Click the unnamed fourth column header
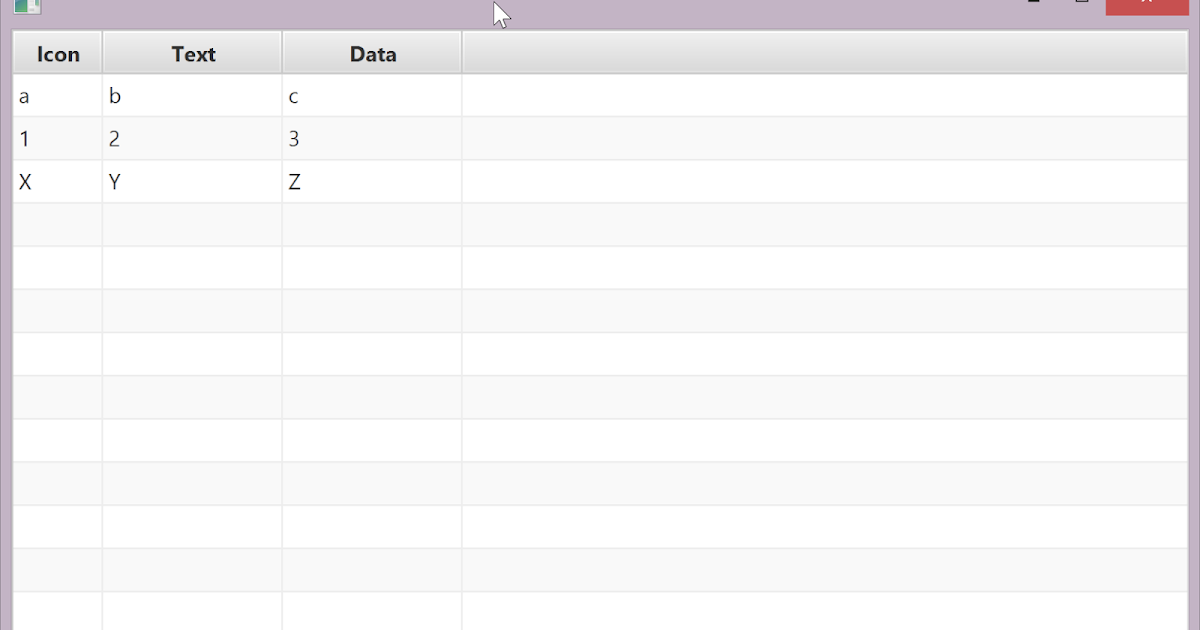This screenshot has width=1200, height=630. (x=820, y=53)
